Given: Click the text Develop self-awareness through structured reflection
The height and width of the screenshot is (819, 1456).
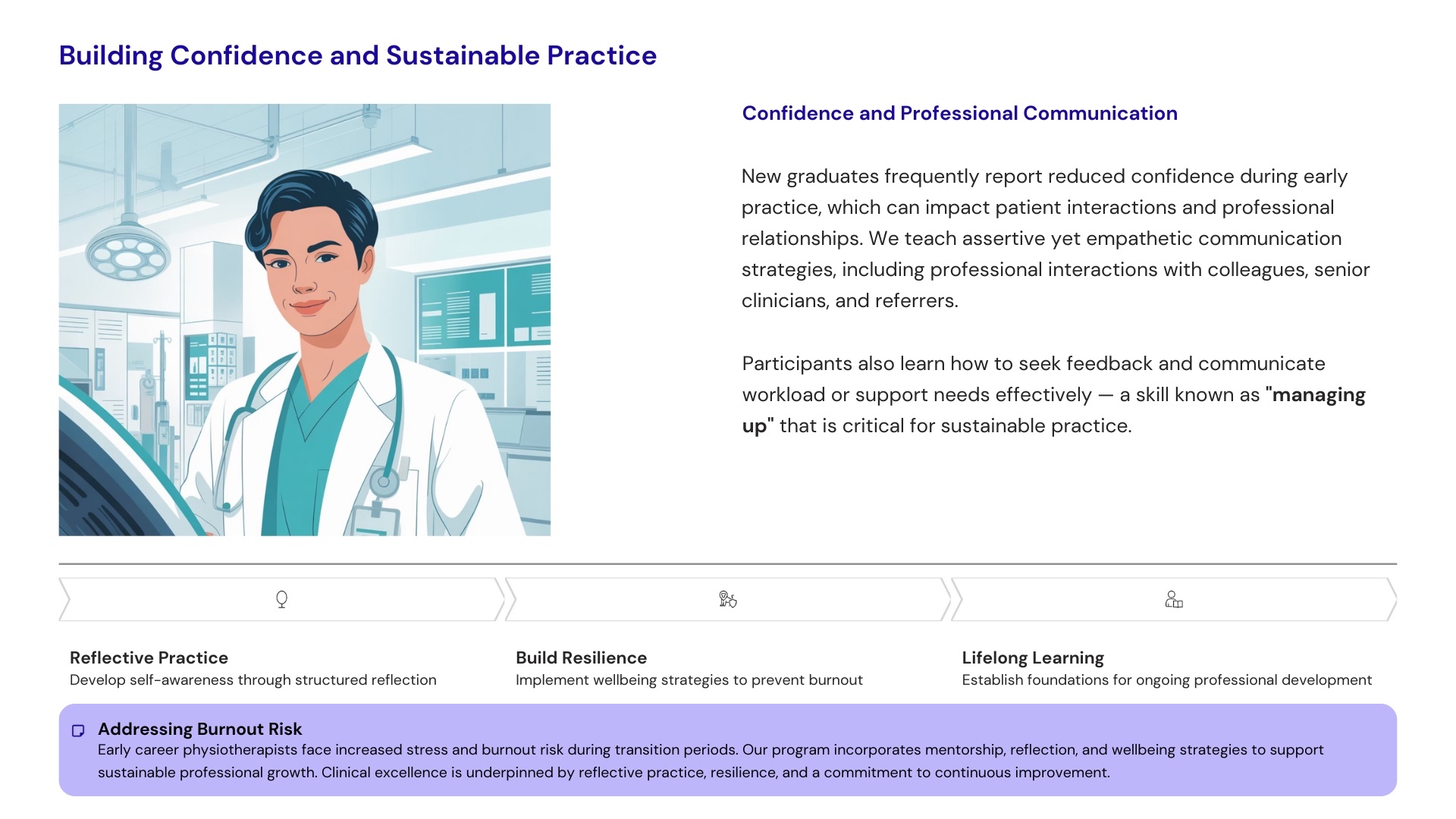Looking at the screenshot, I should point(253,680).
